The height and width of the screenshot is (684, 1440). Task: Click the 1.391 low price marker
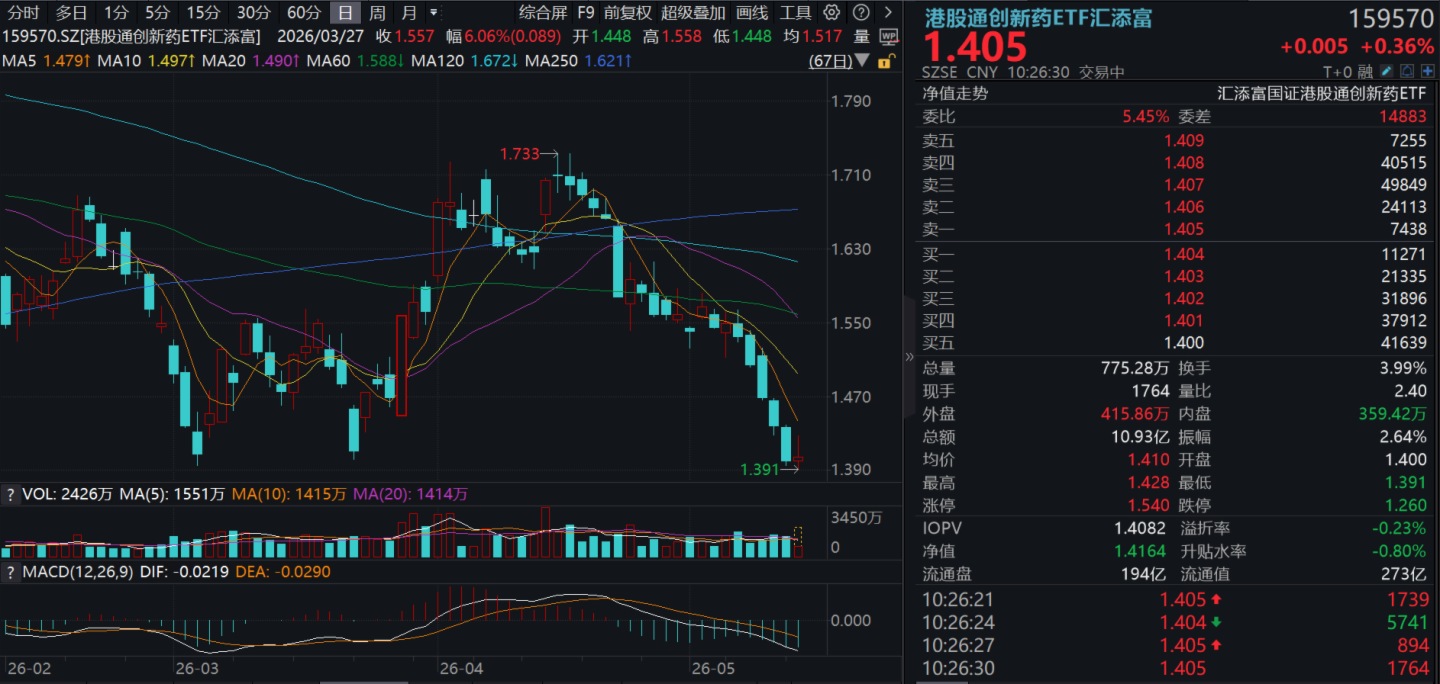pyautogui.click(x=759, y=468)
